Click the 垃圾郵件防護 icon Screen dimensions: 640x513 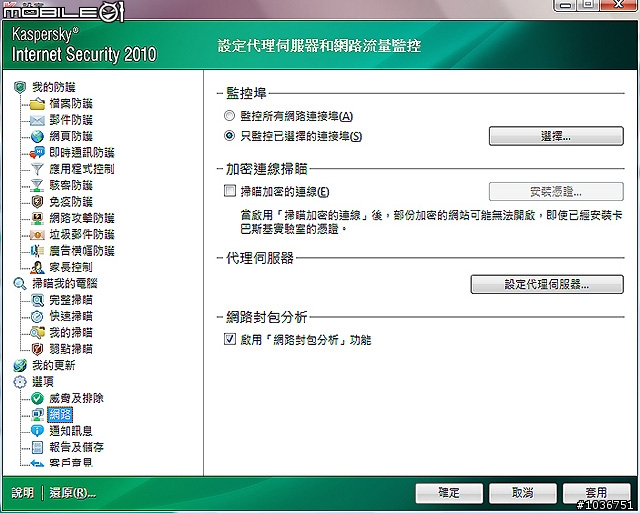[x=37, y=235]
